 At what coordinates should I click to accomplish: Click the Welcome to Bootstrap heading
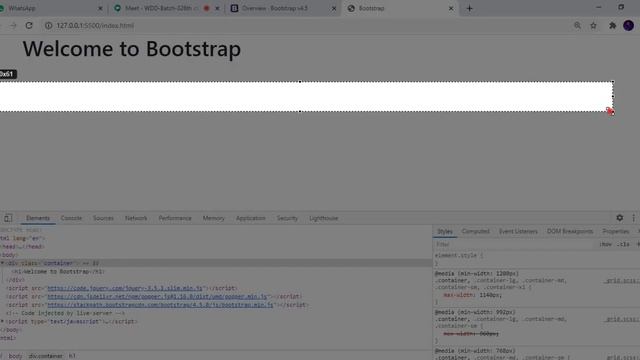pyautogui.click(x=131, y=49)
